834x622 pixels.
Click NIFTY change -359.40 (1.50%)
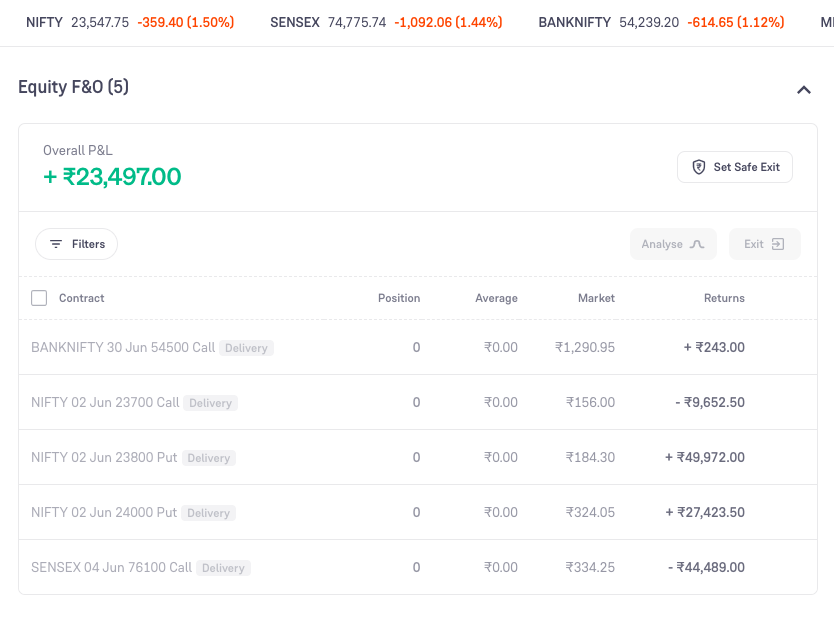click(186, 22)
